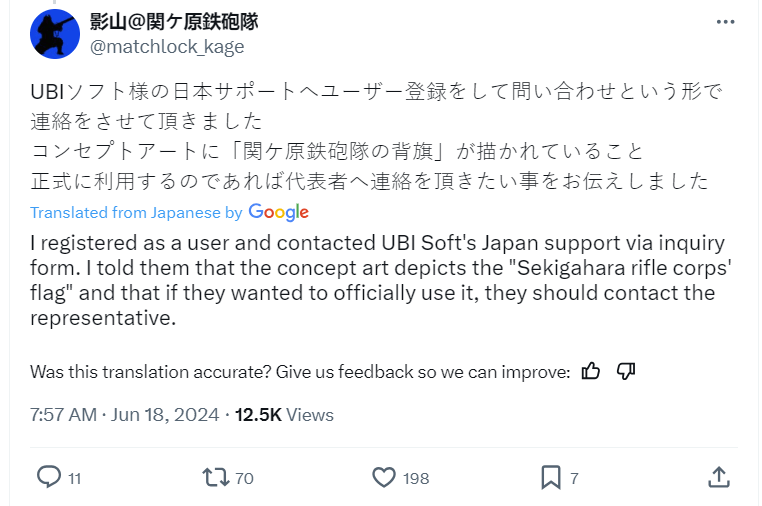Click the Google logo beside the translation label
762x506 pixels.
(278, 212)
